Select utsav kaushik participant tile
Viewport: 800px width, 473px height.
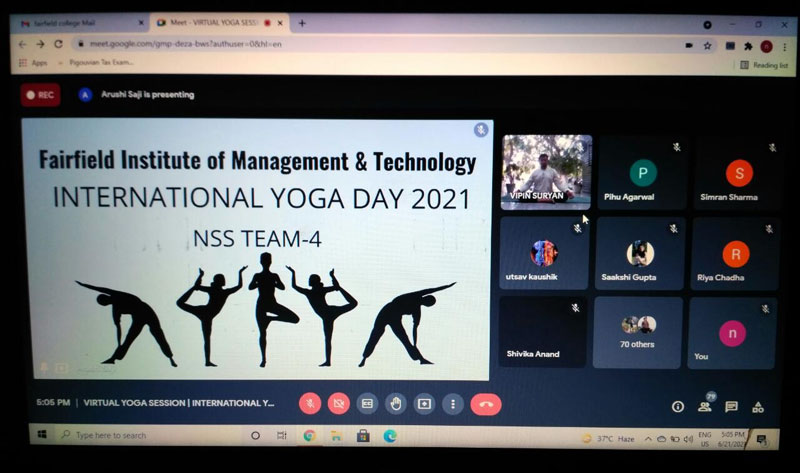point(544,253)
